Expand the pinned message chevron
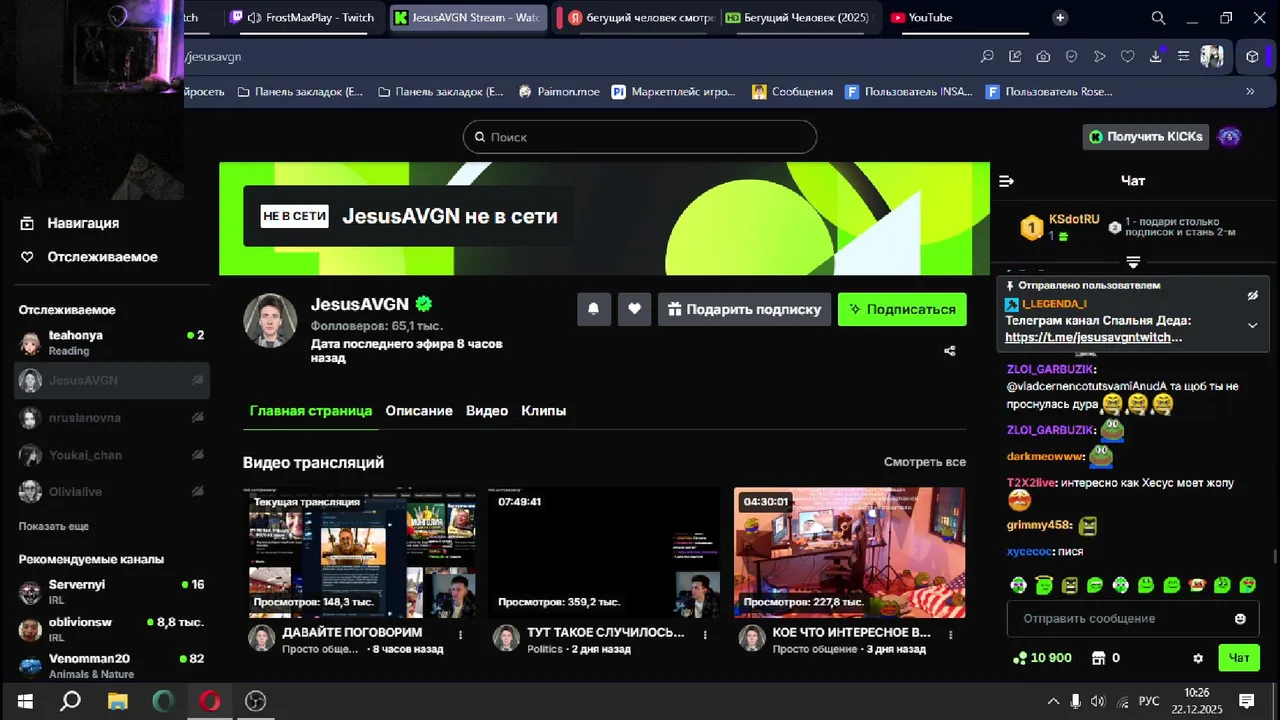 (x=1252, y=325)
